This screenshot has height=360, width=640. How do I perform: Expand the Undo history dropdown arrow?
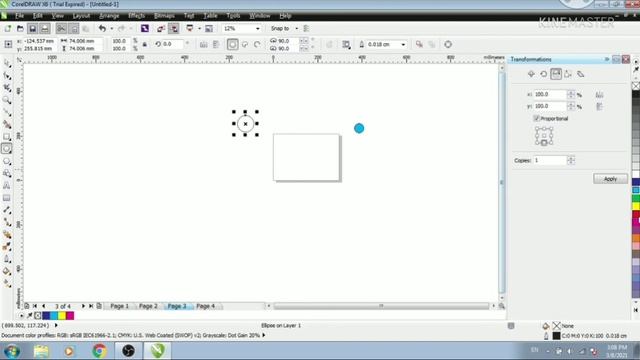pos(111,29)
